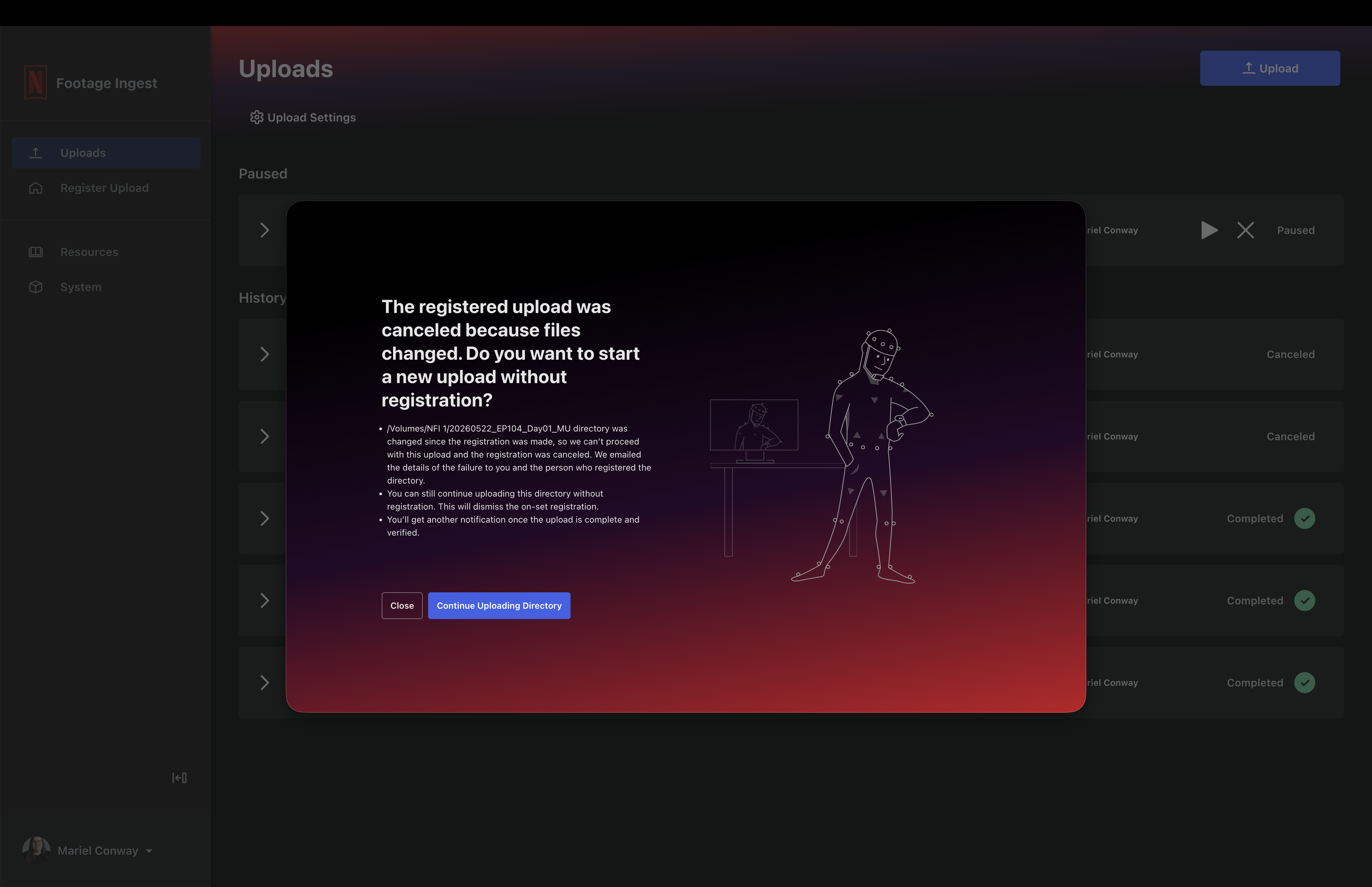Collapse the sidebar with the collapse icon

pyautogui.click(x=180, y=778)
